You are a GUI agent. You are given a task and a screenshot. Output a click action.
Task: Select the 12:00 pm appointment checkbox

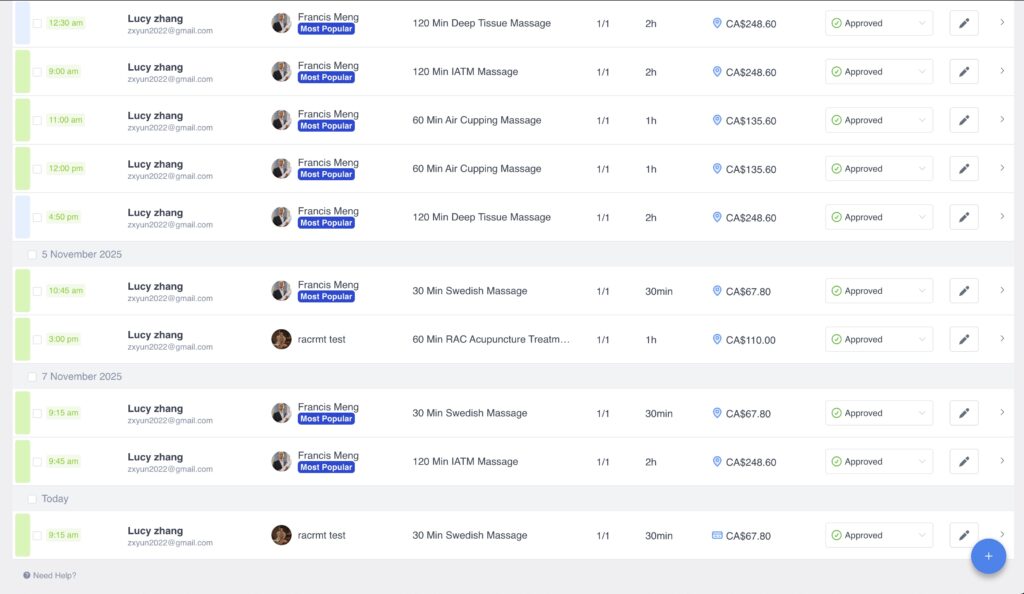[37, 169]
